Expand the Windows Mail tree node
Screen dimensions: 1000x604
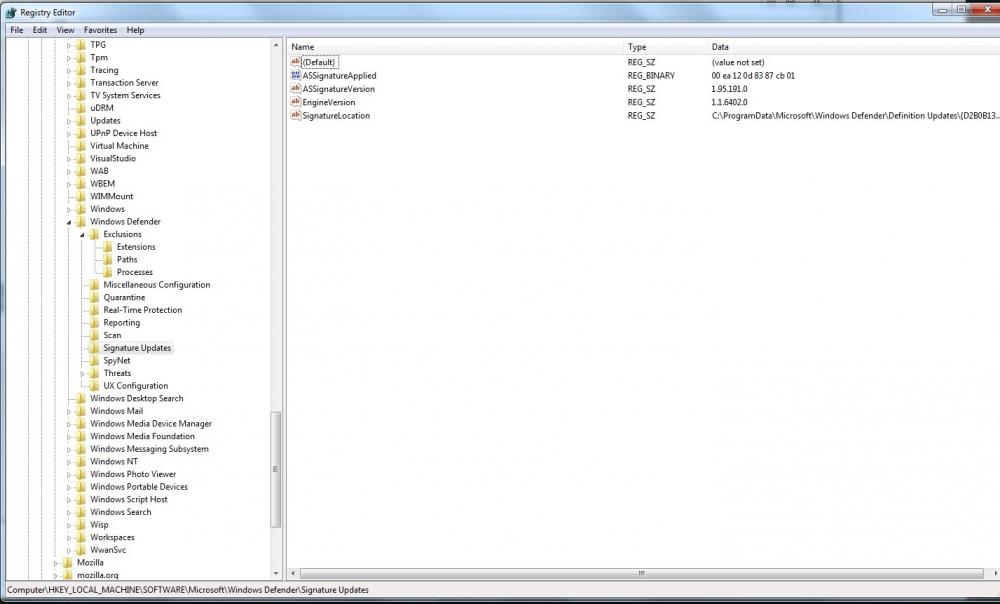click(x=69, y=411)
